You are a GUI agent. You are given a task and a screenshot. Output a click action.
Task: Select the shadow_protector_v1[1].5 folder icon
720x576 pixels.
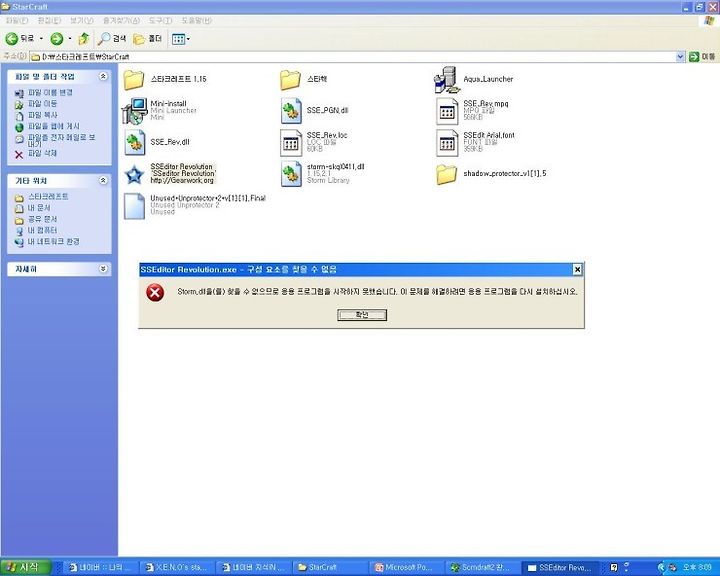coord(446,175)
